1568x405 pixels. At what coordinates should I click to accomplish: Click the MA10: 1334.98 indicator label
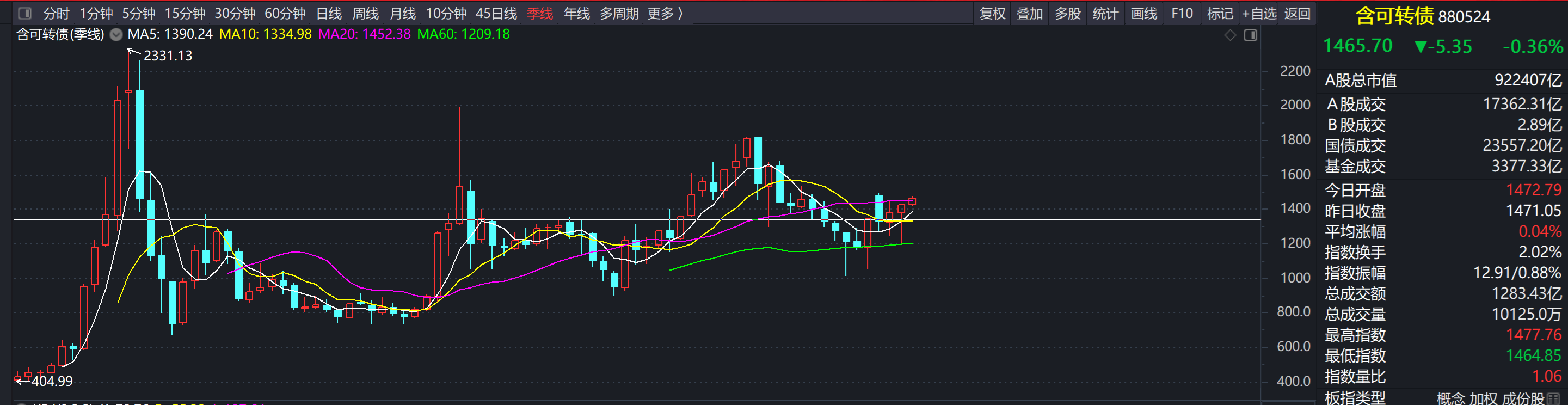coord(266,34)
